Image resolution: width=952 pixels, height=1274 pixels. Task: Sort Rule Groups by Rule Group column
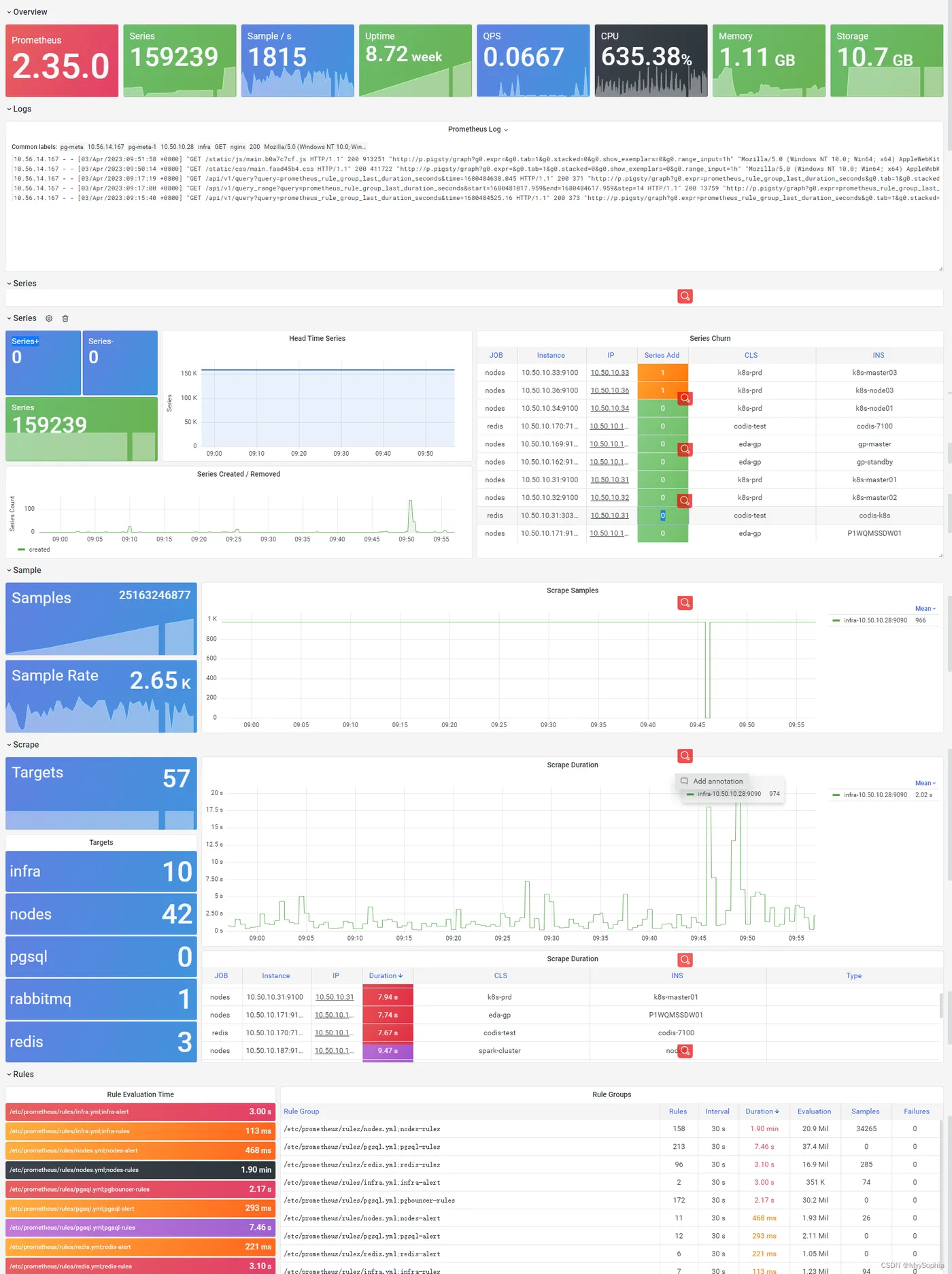(301, 1111)
